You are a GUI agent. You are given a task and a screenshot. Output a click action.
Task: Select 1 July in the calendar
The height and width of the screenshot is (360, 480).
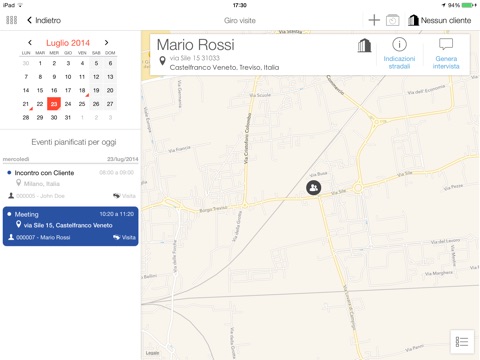(40, 63)
